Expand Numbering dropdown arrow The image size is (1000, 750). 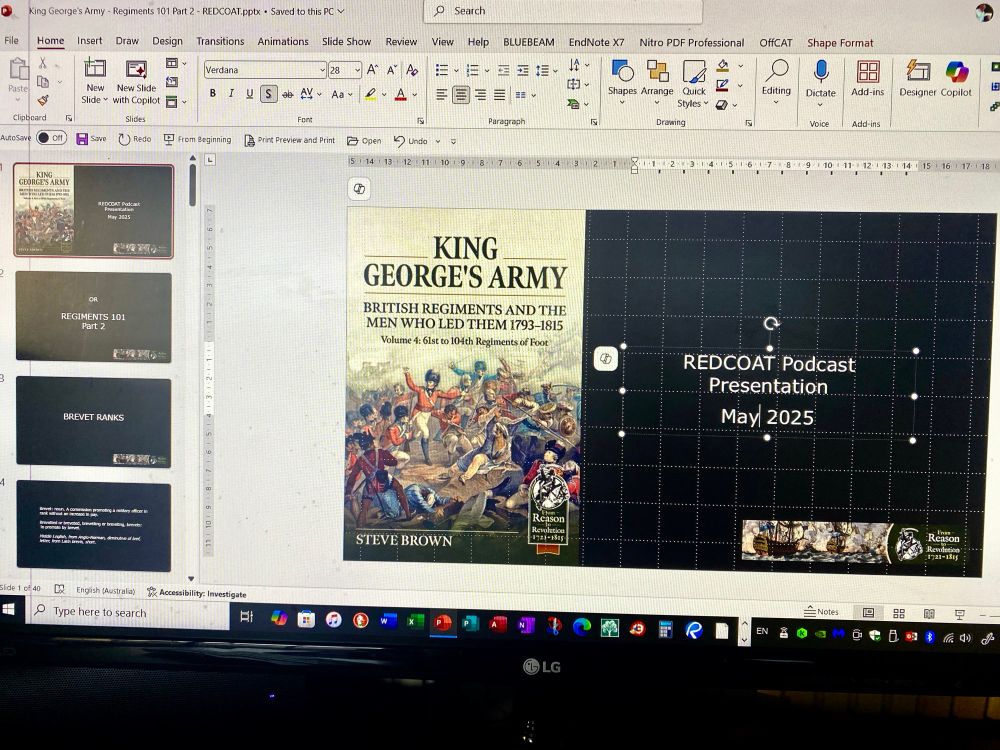pyautogui.click(x=487, y=70)
